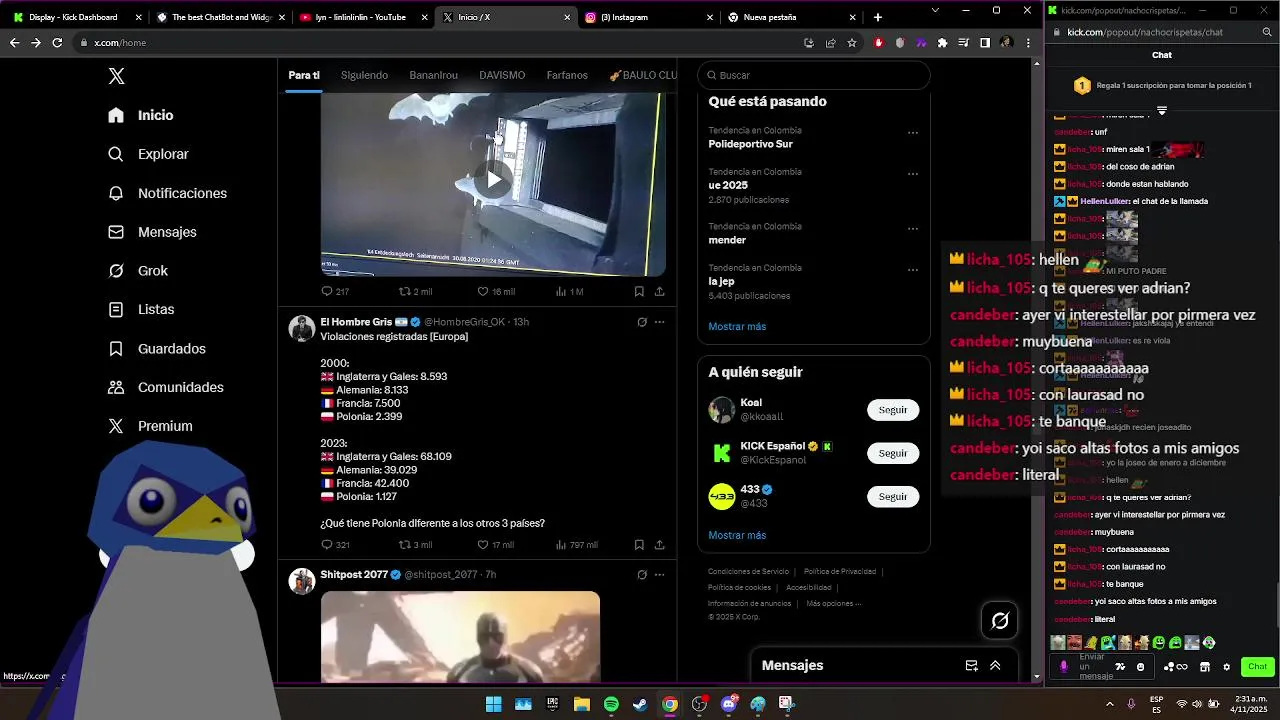Screen dimensions: 1280x720
Task: Open Notificaciones in the sidebar
Action: pos(168,193)
